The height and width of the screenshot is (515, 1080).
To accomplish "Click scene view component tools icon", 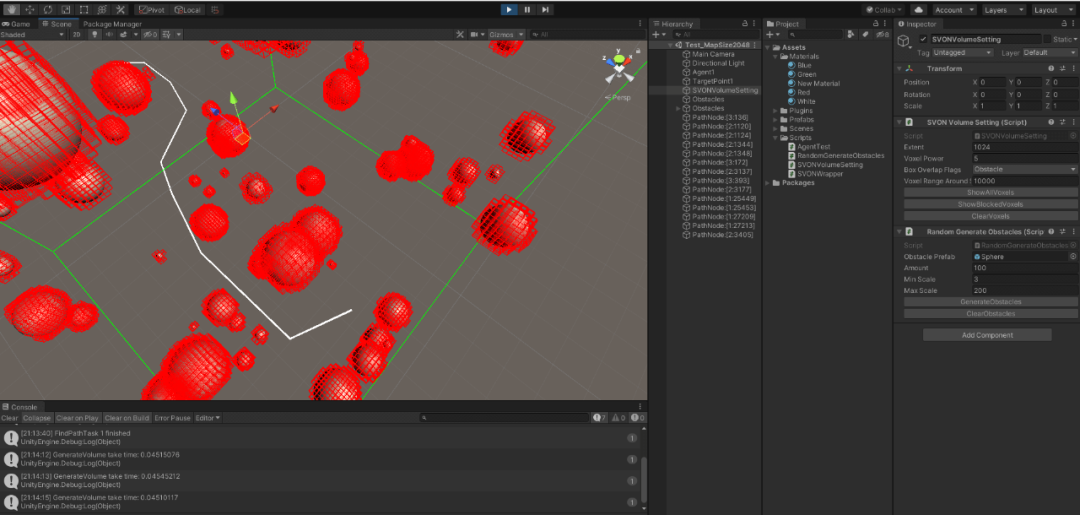I will pos(460,34).
